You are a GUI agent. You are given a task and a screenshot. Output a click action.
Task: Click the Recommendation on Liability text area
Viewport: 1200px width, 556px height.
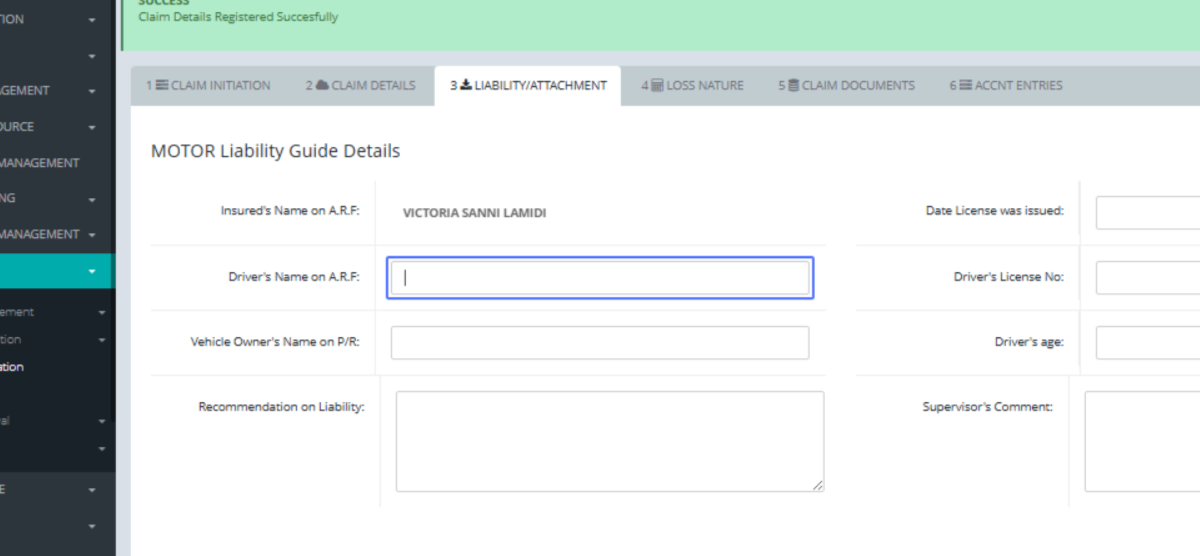pyautogui.click(x=610, y=441)
